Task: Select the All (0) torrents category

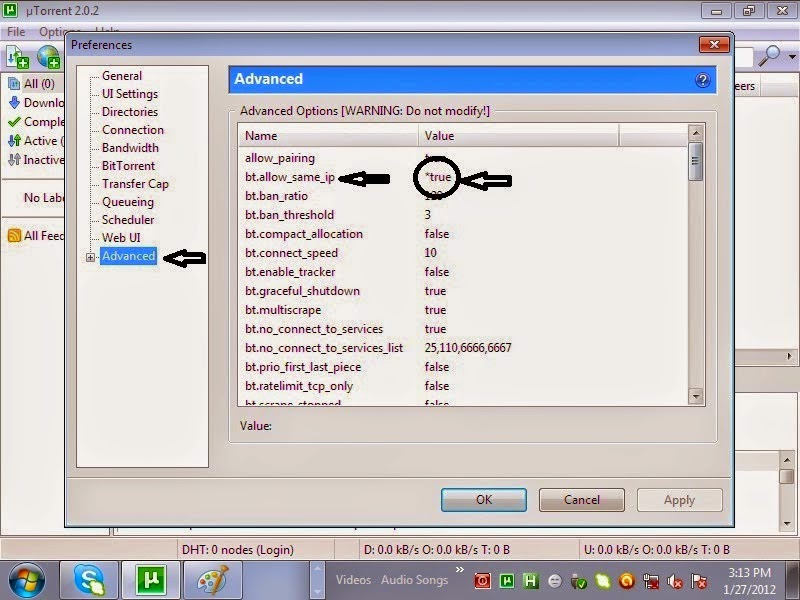Action: click(x=32, y=84)
